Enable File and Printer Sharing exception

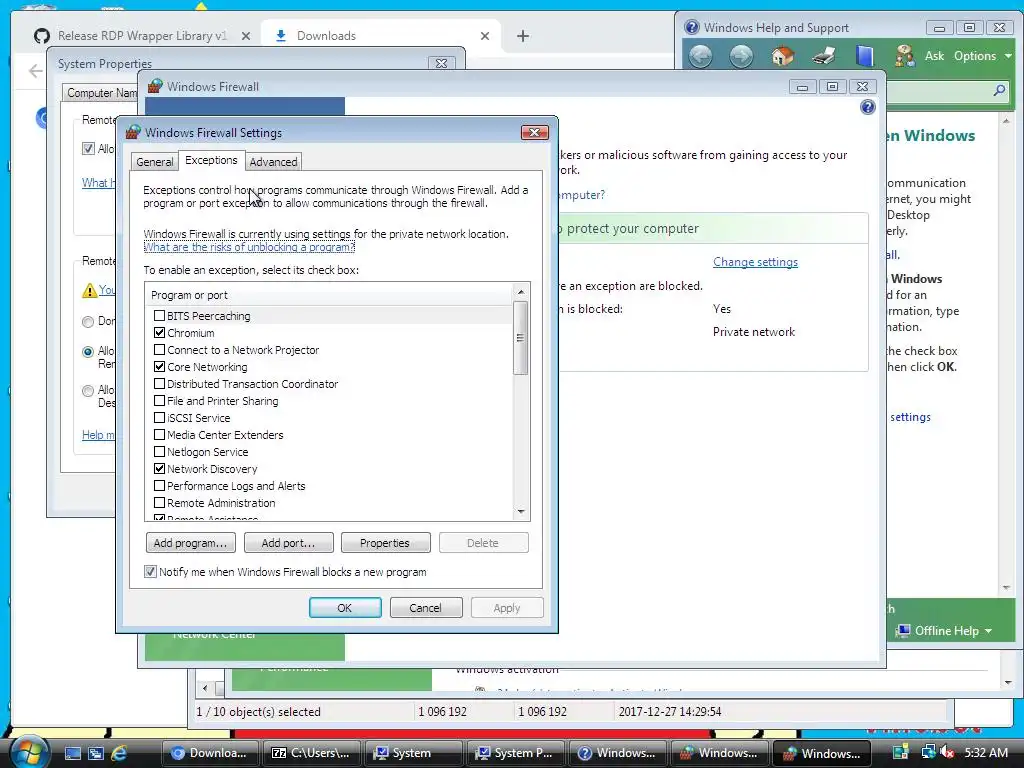click(x=159, y=400)
